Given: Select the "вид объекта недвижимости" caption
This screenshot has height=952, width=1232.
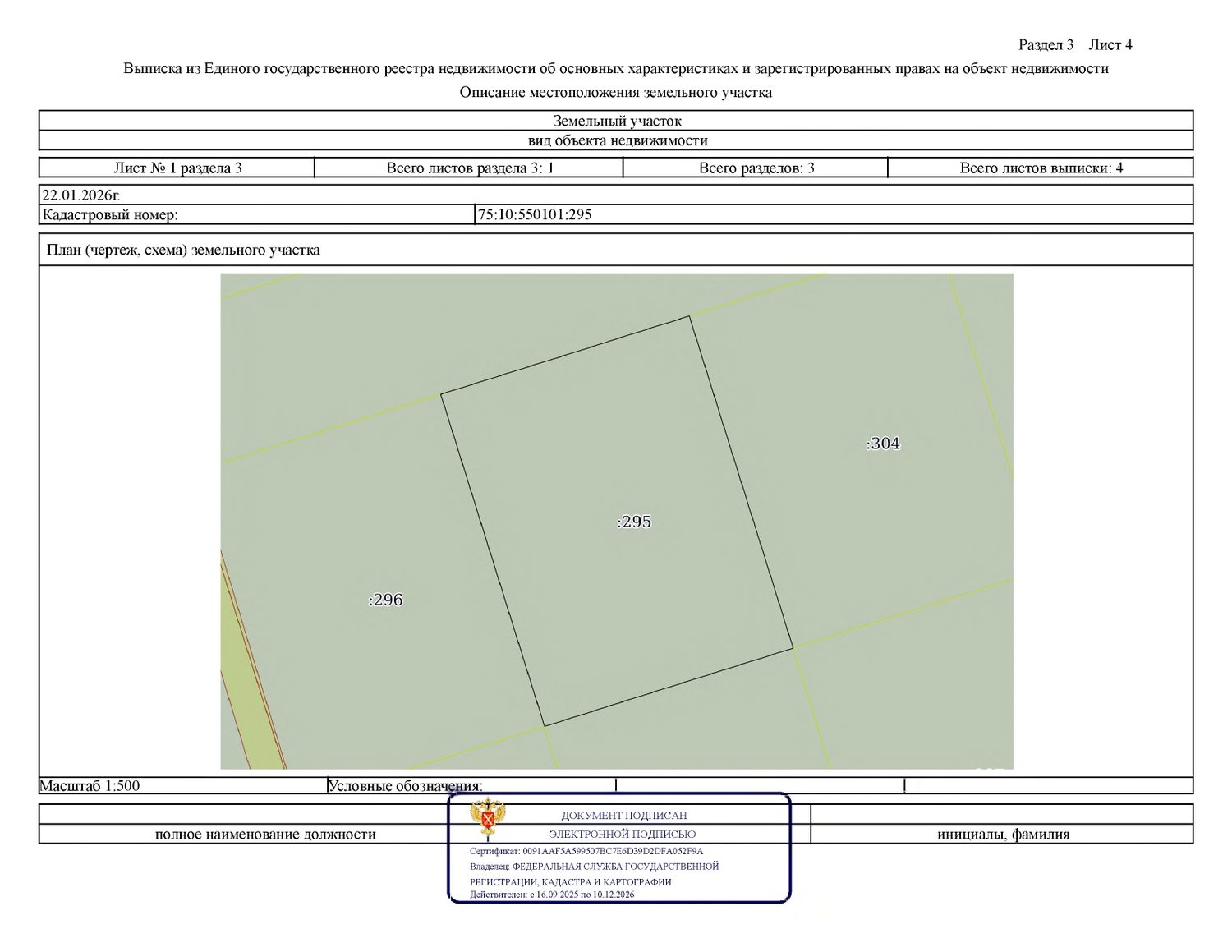Looking at the screenshot, I should [617, 140].
